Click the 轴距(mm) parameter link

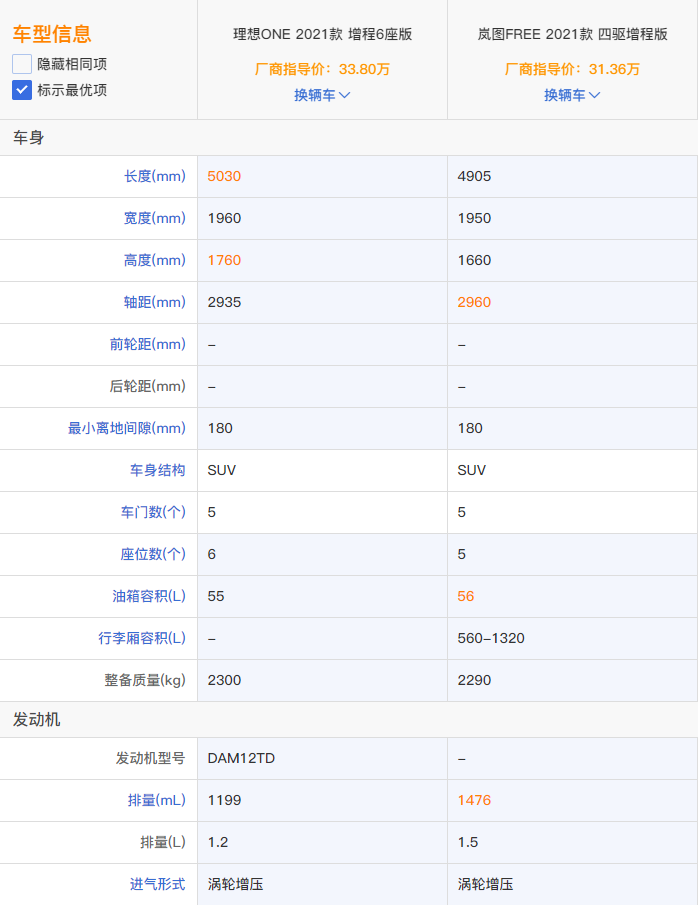pyautogui.click(x=155, y=302)
